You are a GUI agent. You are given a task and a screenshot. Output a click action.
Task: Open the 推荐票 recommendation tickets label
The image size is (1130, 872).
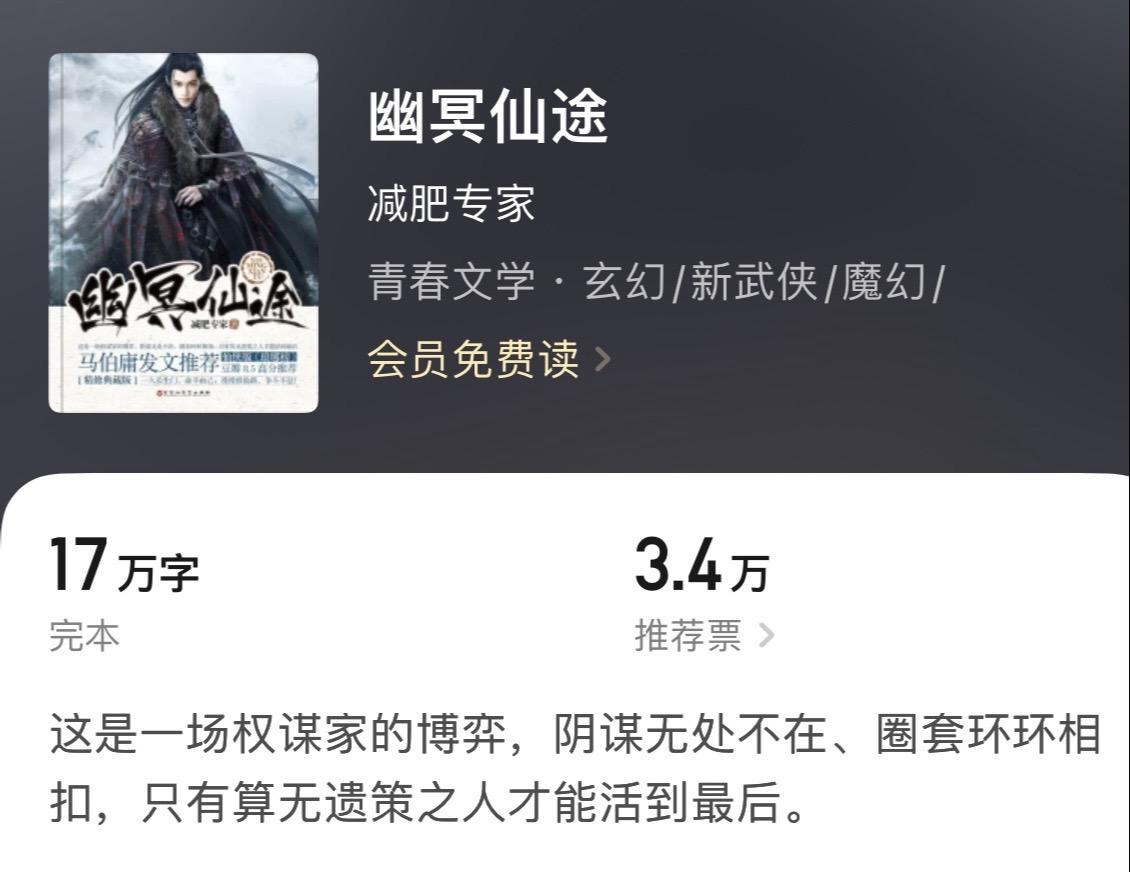tap(688, 636)
